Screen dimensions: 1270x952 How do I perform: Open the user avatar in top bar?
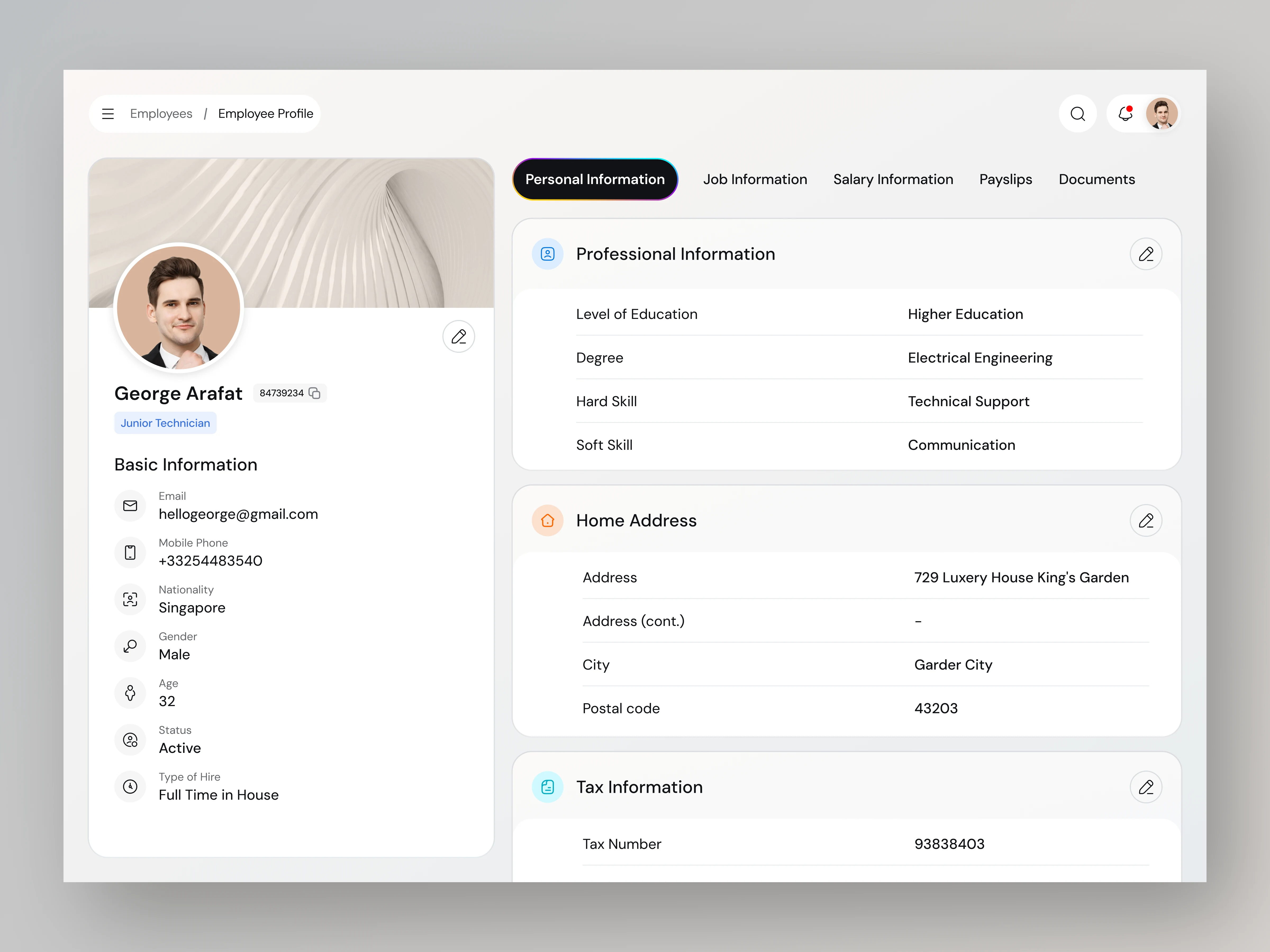[x=1162, y=114]
